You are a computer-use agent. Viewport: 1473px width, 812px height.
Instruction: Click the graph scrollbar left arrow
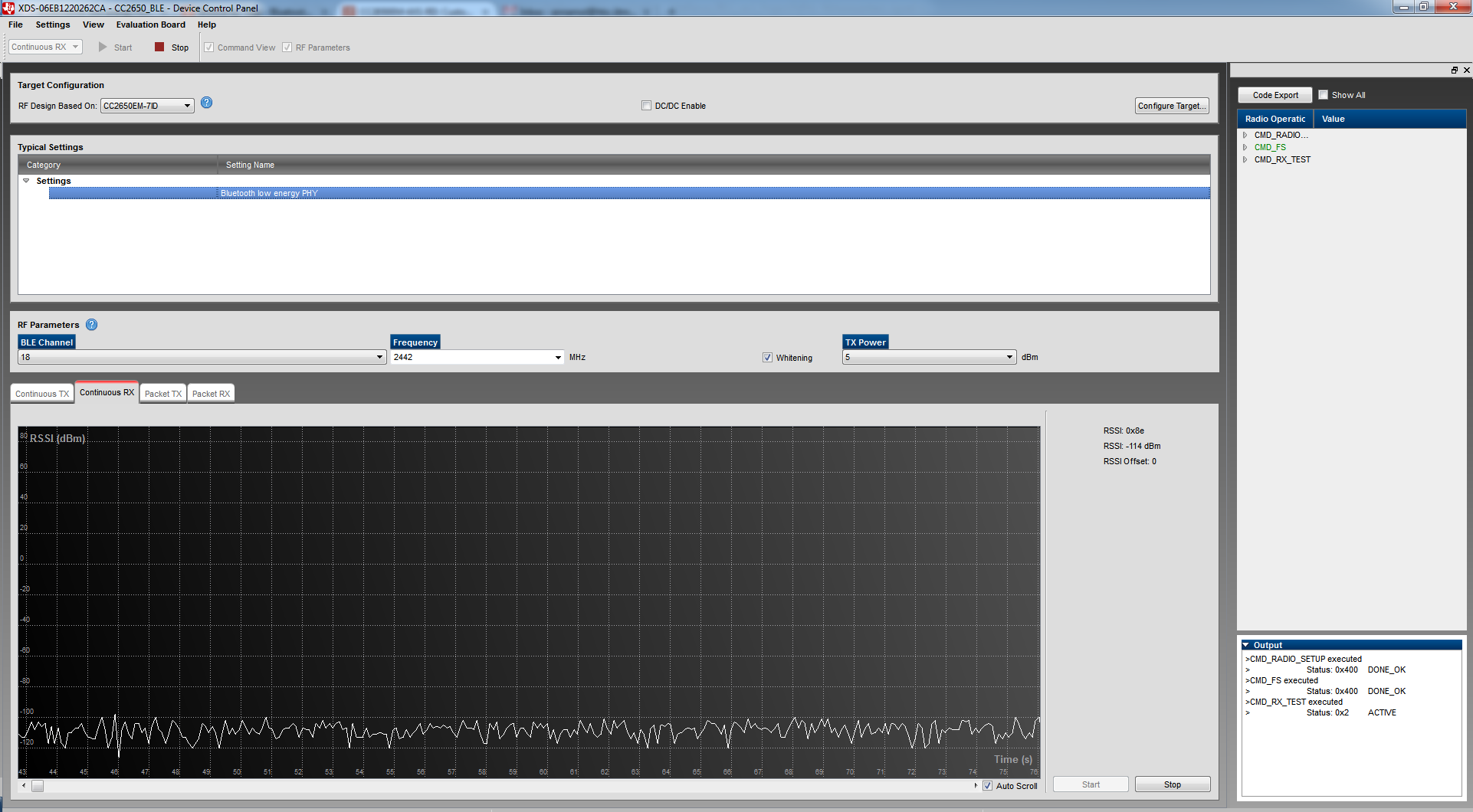[x=24, y=786]
